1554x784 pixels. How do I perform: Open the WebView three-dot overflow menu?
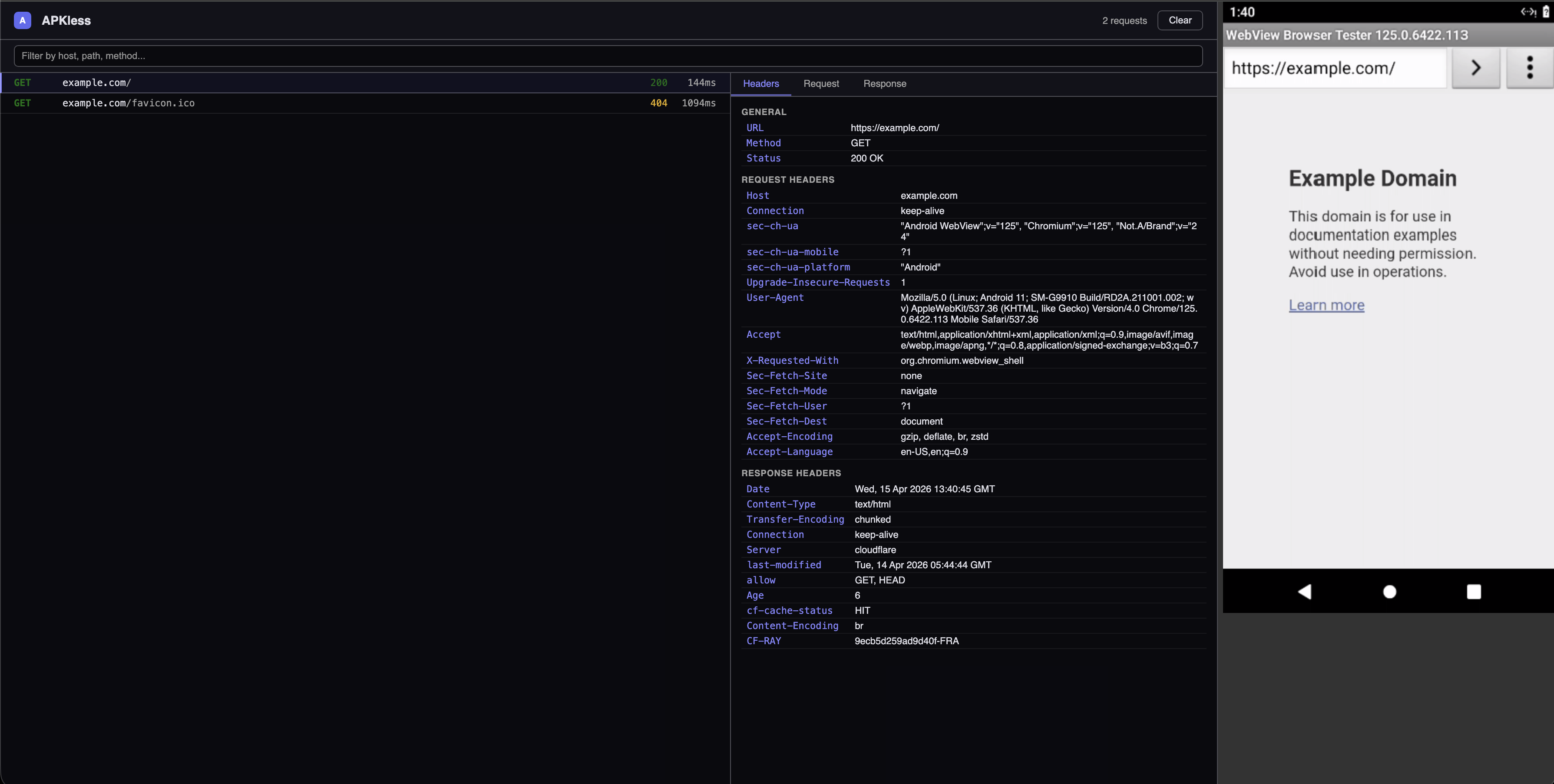click(1529, 68)
